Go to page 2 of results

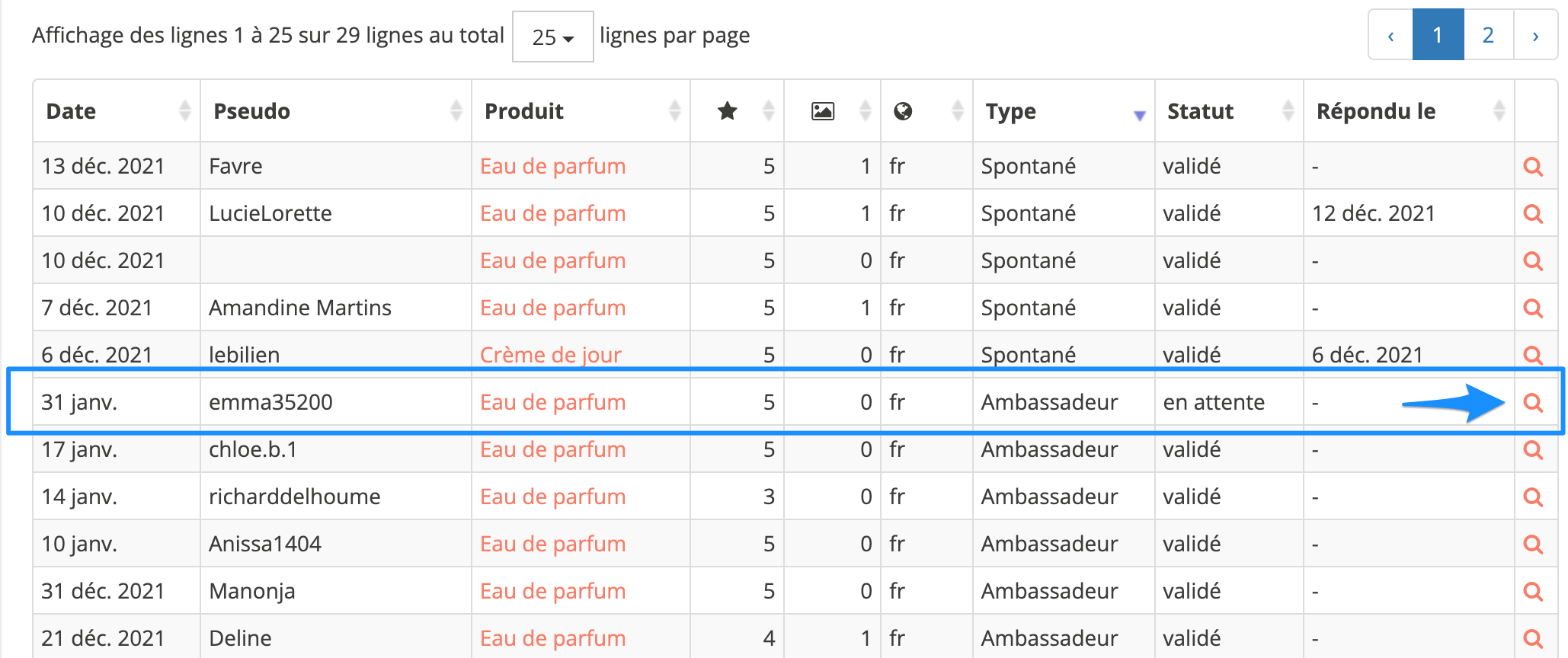(1488, 35)
